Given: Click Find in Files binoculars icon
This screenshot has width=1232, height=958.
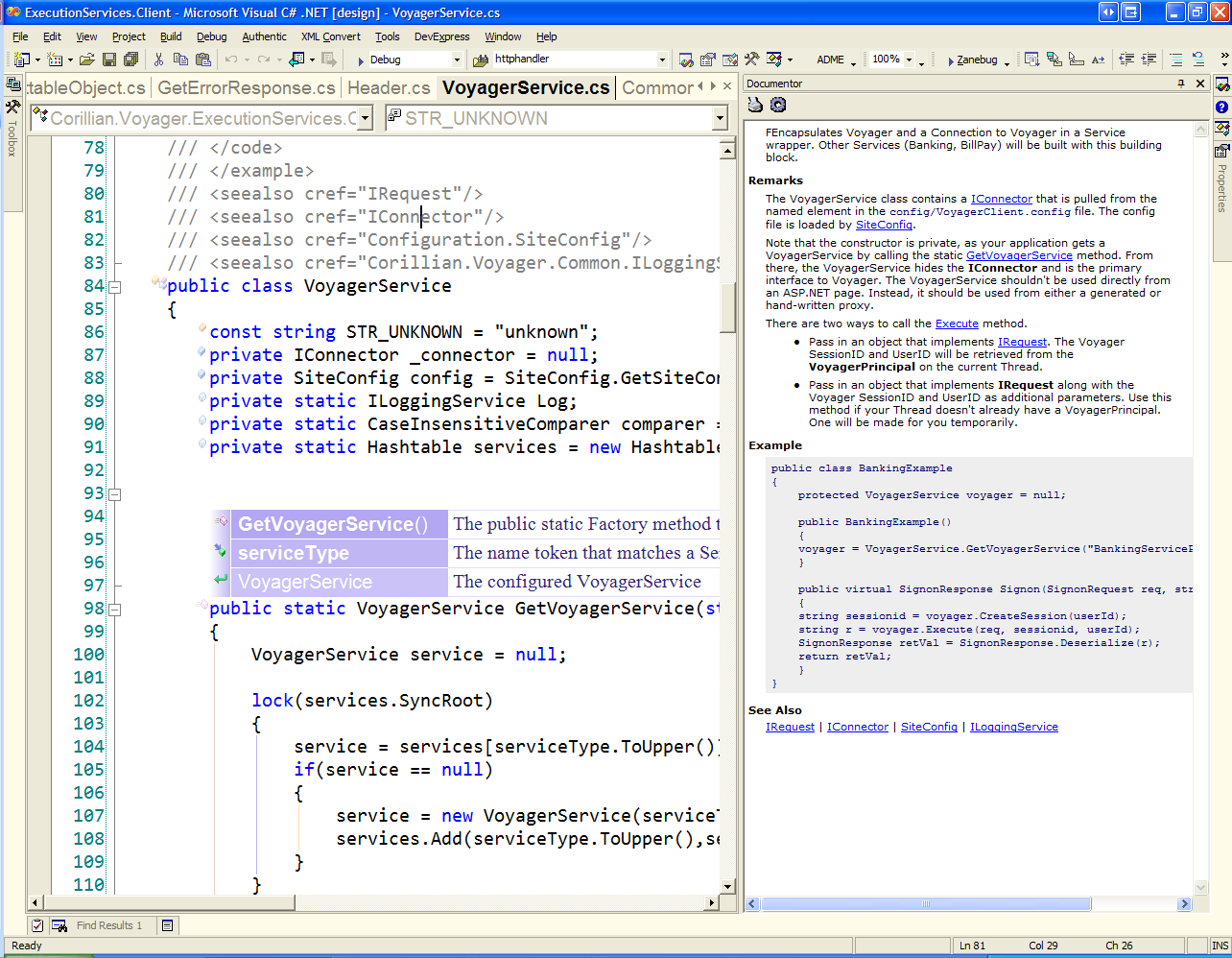Looking at the screenshot, I should pyautogui.click(x=480, y=60).
